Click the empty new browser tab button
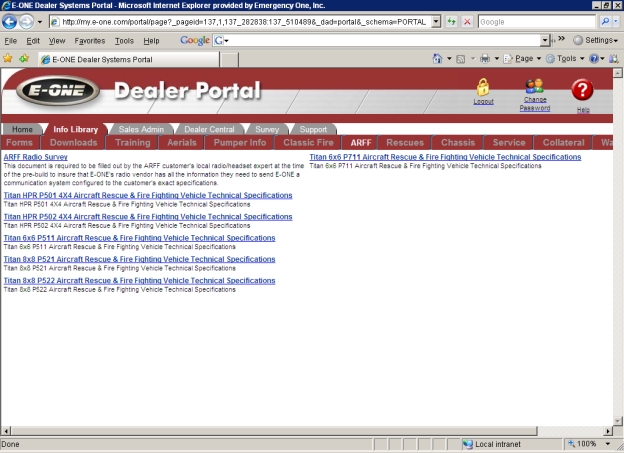 click(229, 59)
